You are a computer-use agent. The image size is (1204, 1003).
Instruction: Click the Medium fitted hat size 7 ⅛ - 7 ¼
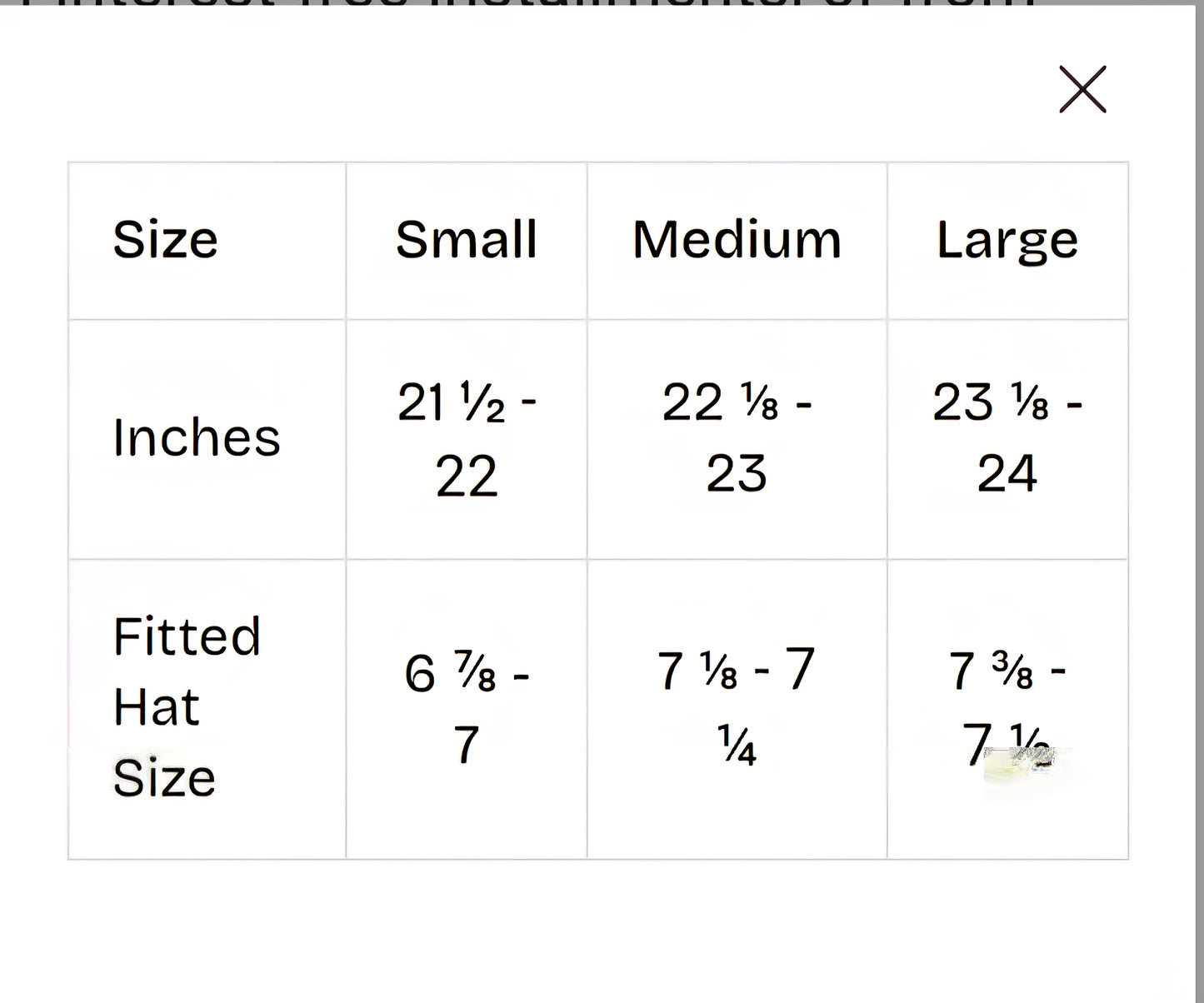(x=737, y=706)
